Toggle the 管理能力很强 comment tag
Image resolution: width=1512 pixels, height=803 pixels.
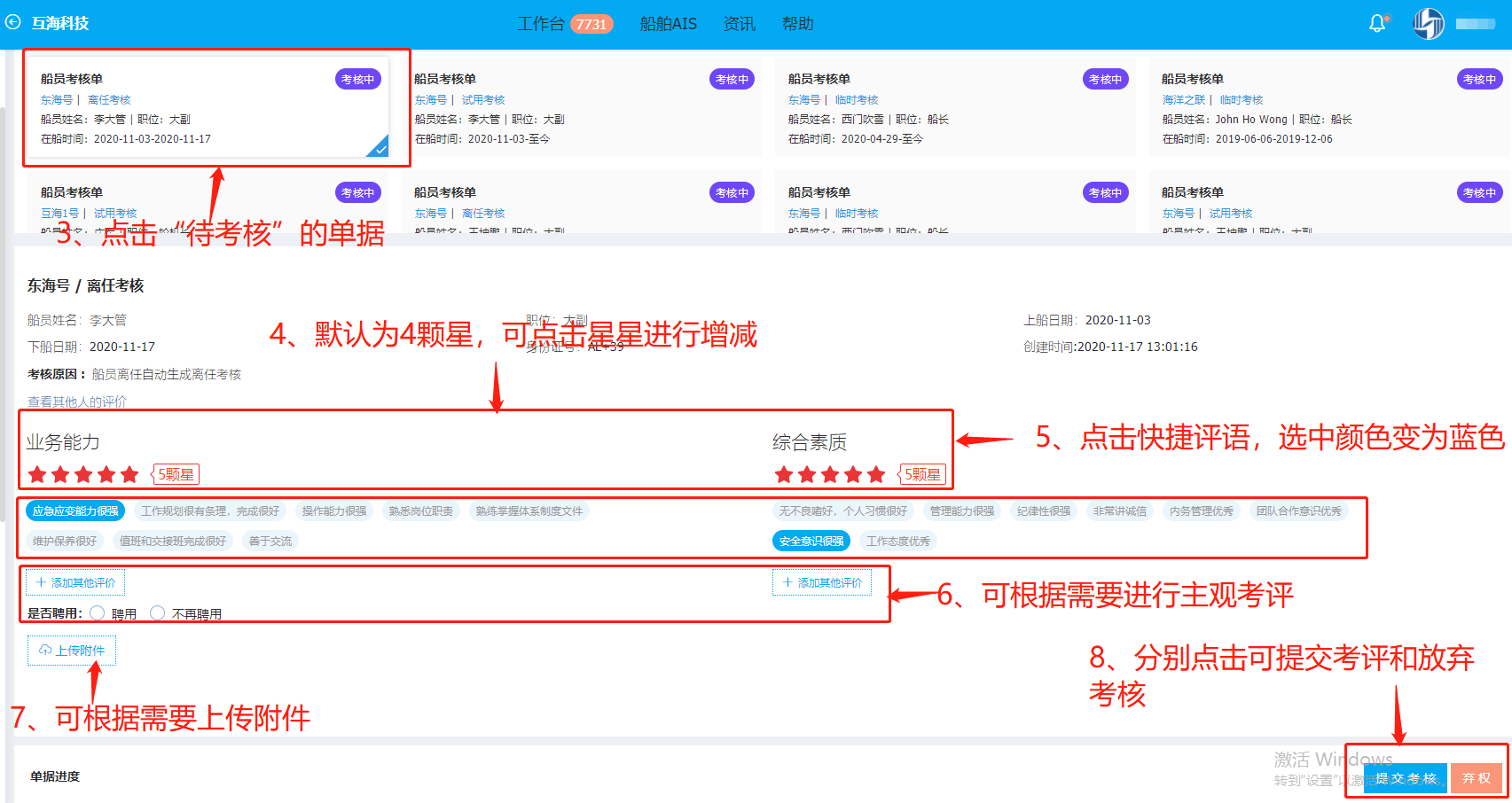click(962, 511)
